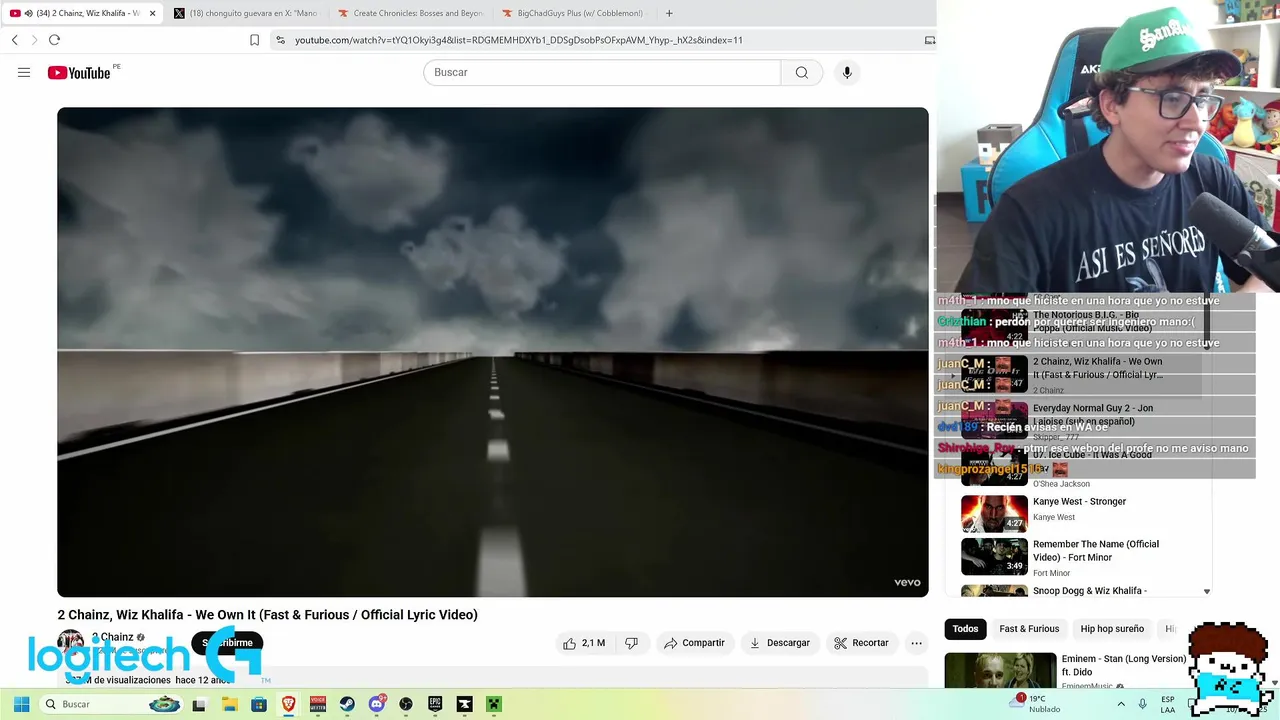Open Task View from the taskbar

click(x=199, y=705)
